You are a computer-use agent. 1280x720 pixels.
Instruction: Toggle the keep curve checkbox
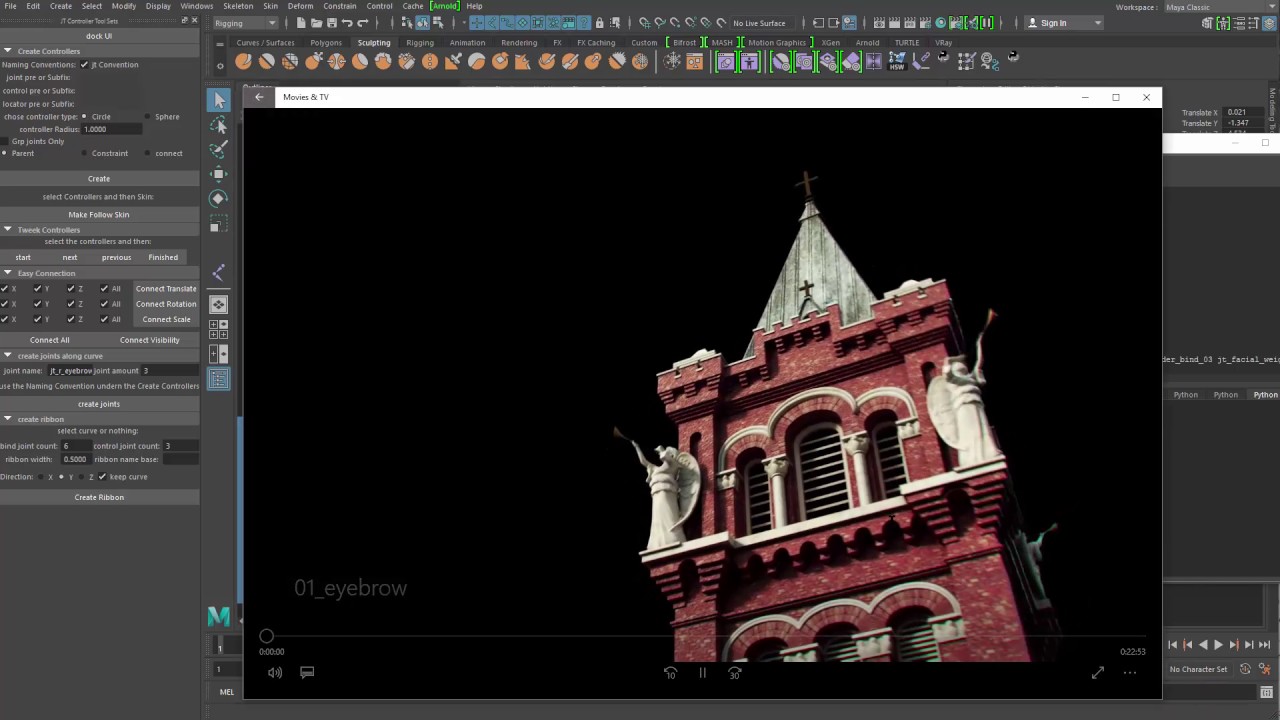102,477
